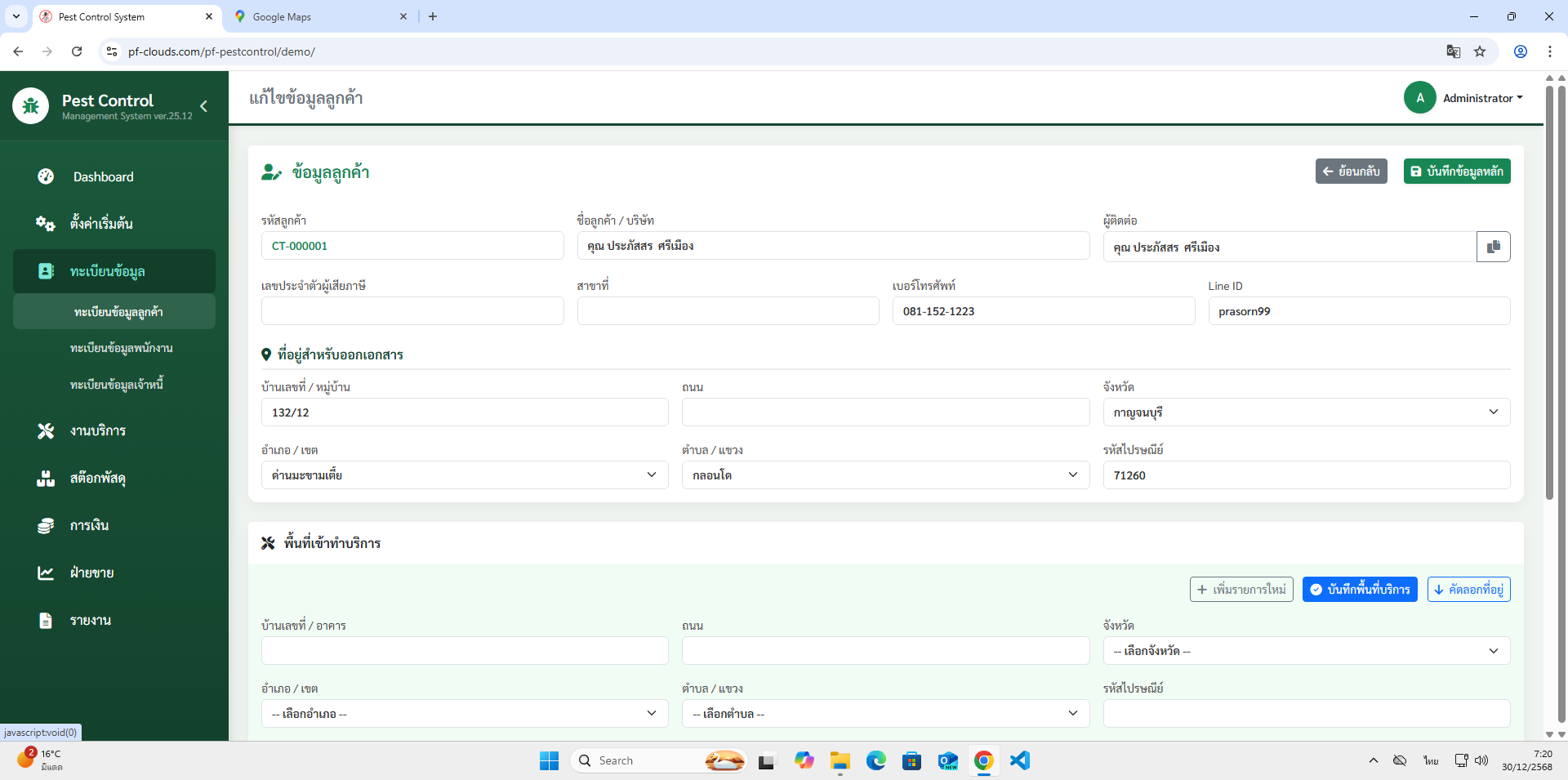This screenshot has height=780, width=1568.
Task: Bookmark this page with the star icon
Action: click(x=1480, y=51)
